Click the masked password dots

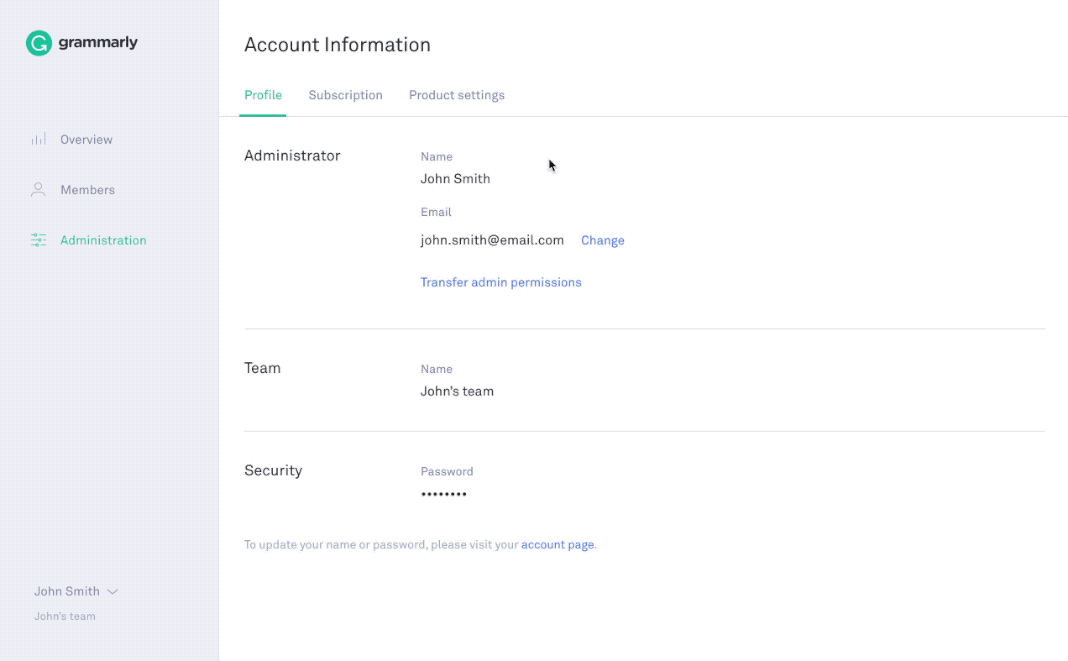(x=443, y=494)
